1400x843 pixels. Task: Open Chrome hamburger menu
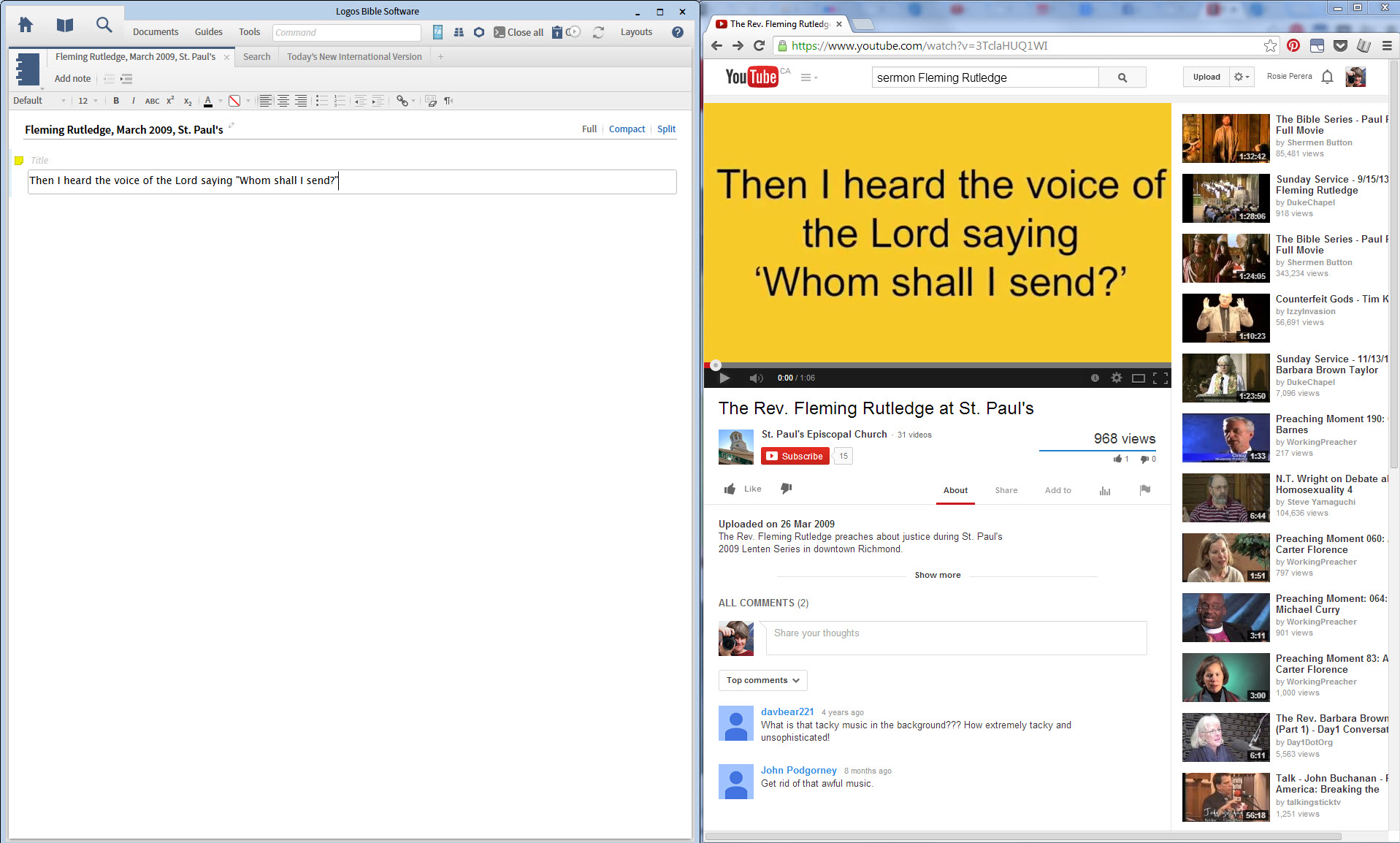pos(1387,46)
